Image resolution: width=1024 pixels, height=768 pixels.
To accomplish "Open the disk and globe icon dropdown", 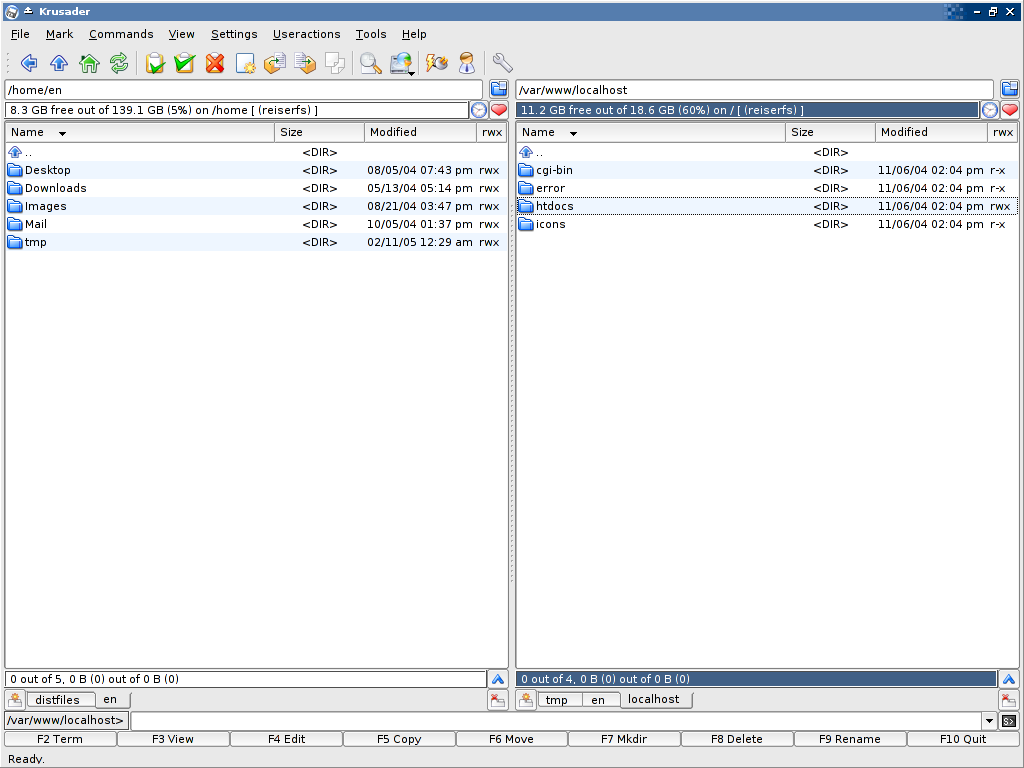I will coord(402,63).
